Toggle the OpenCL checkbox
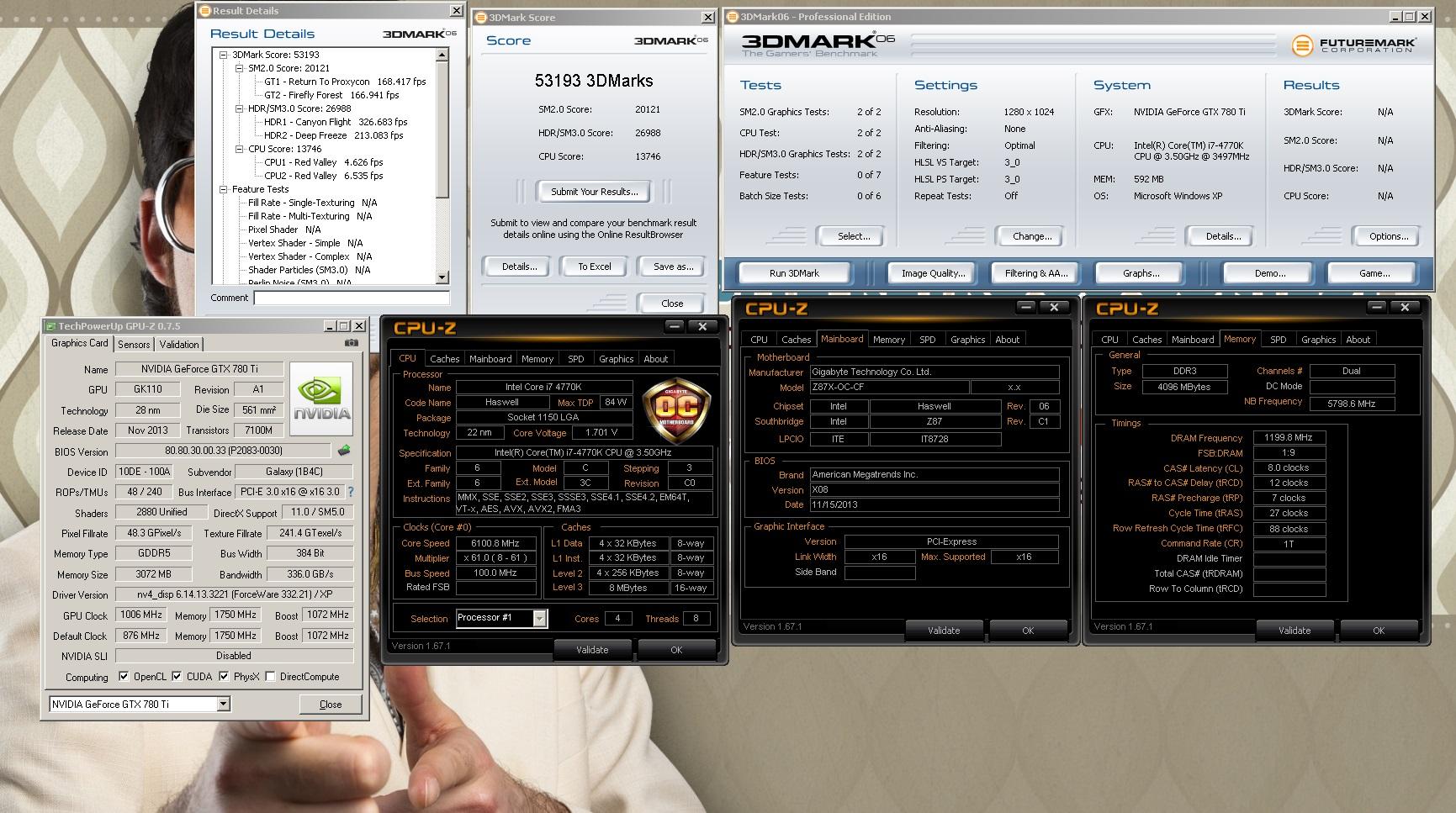The height and width of the screenshot is (813, 1456). point(124,676)
